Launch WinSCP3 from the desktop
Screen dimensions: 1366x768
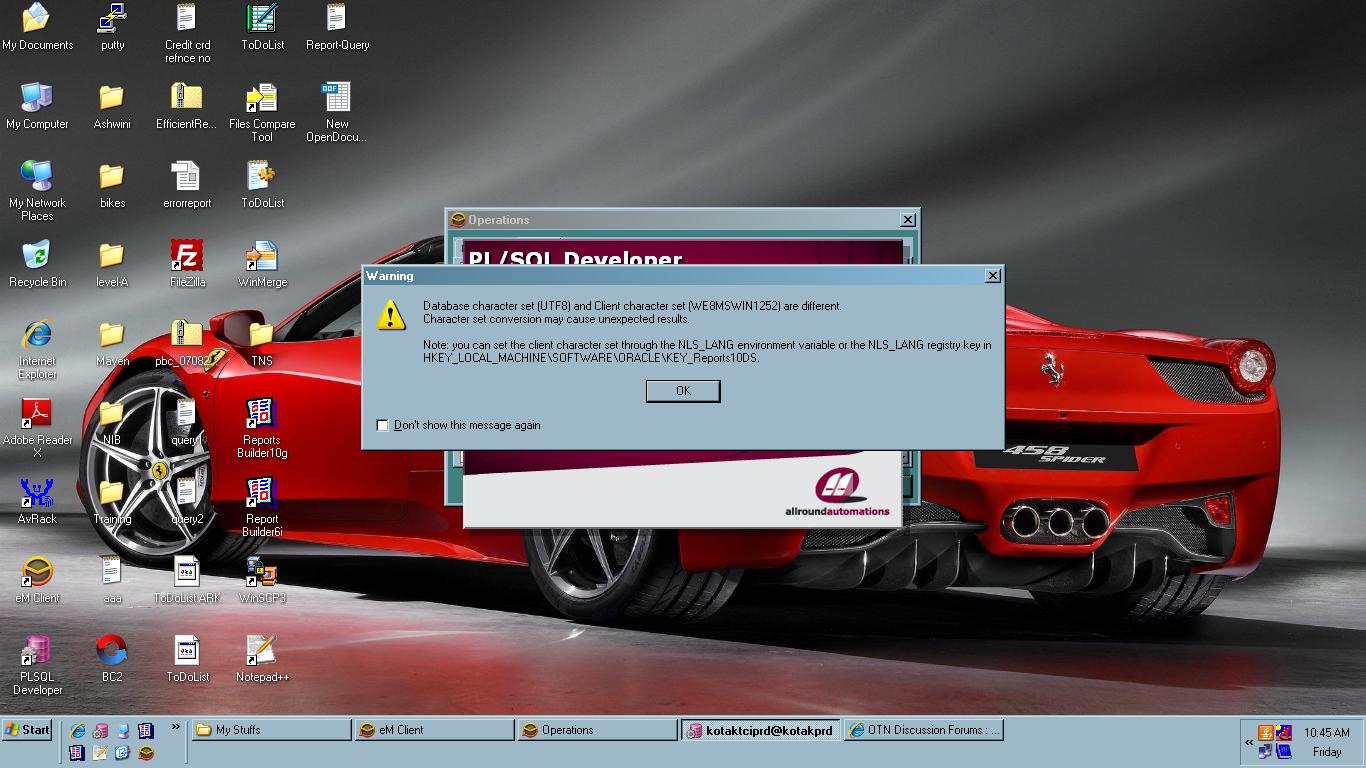click(x=262, y=572)
